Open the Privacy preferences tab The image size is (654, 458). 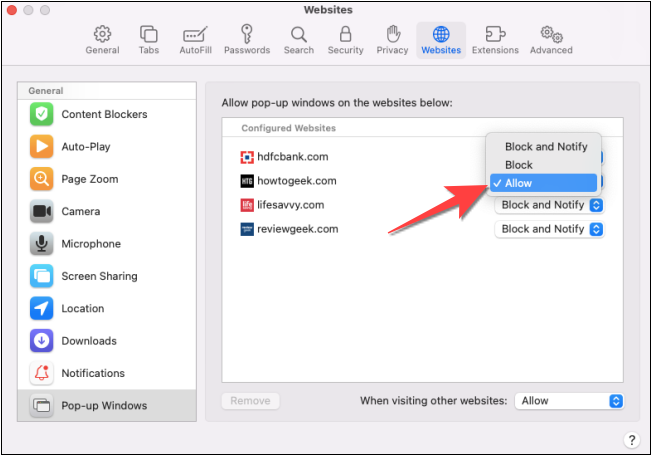[x=392, y=40]
